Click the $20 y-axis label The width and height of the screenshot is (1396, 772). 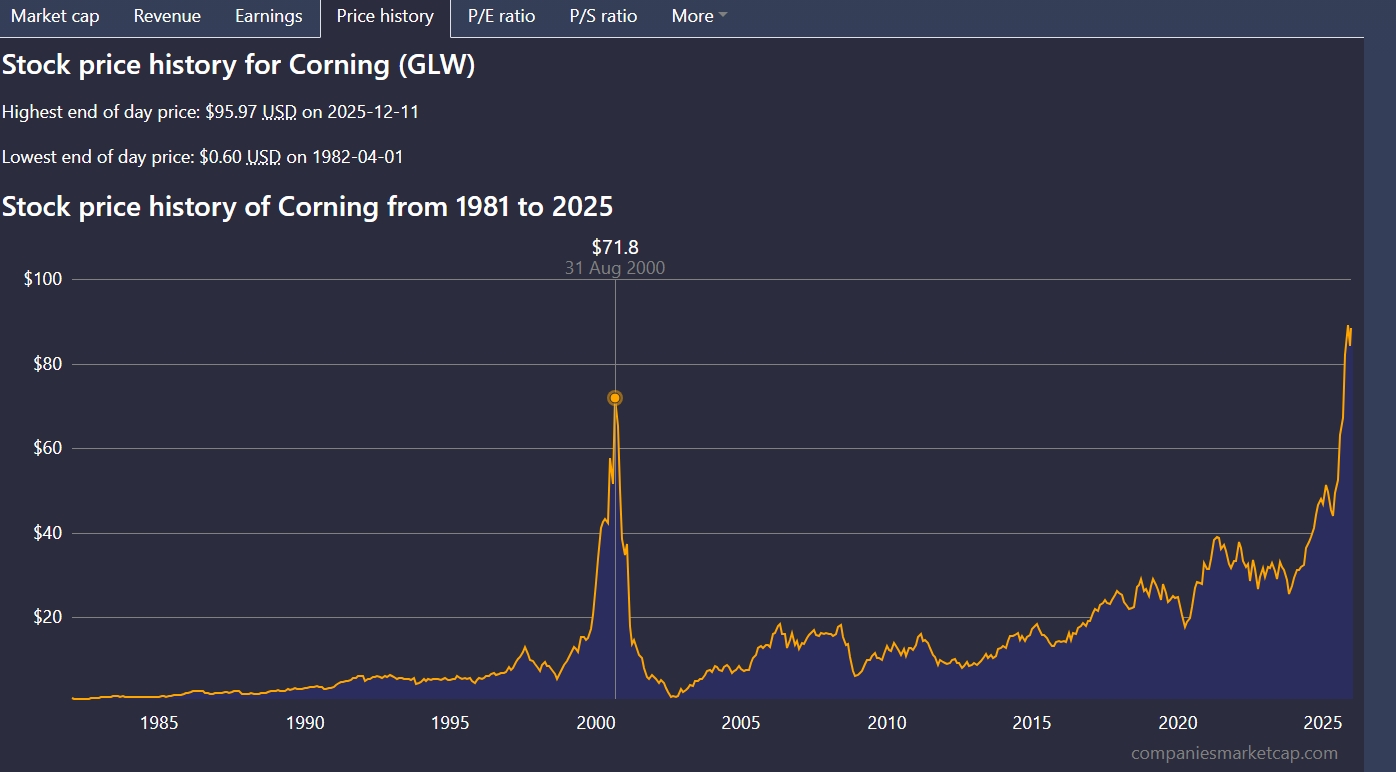pyautogui.click(x=47, y=617)
